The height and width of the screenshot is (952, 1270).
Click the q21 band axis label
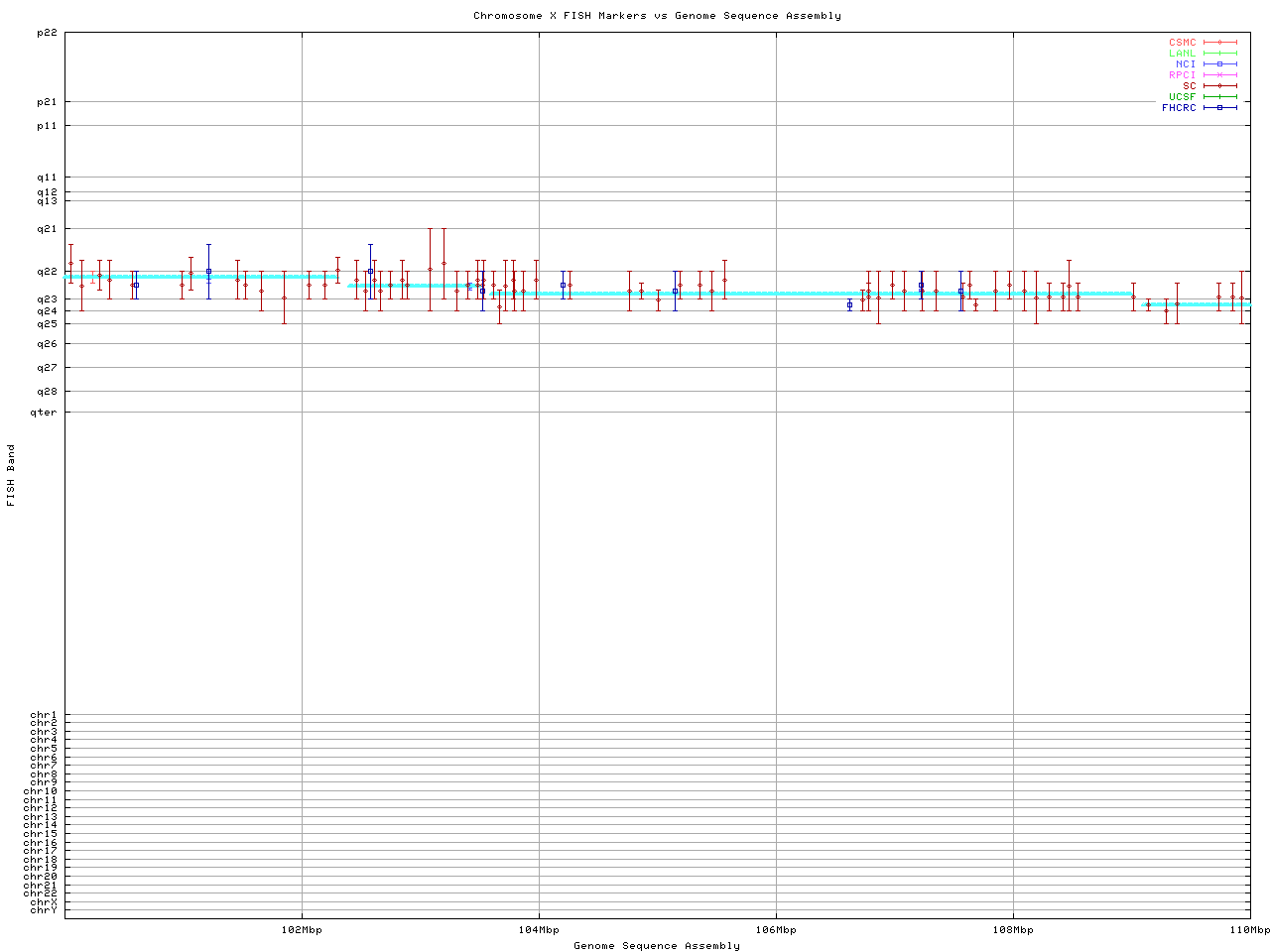(47, 229)
